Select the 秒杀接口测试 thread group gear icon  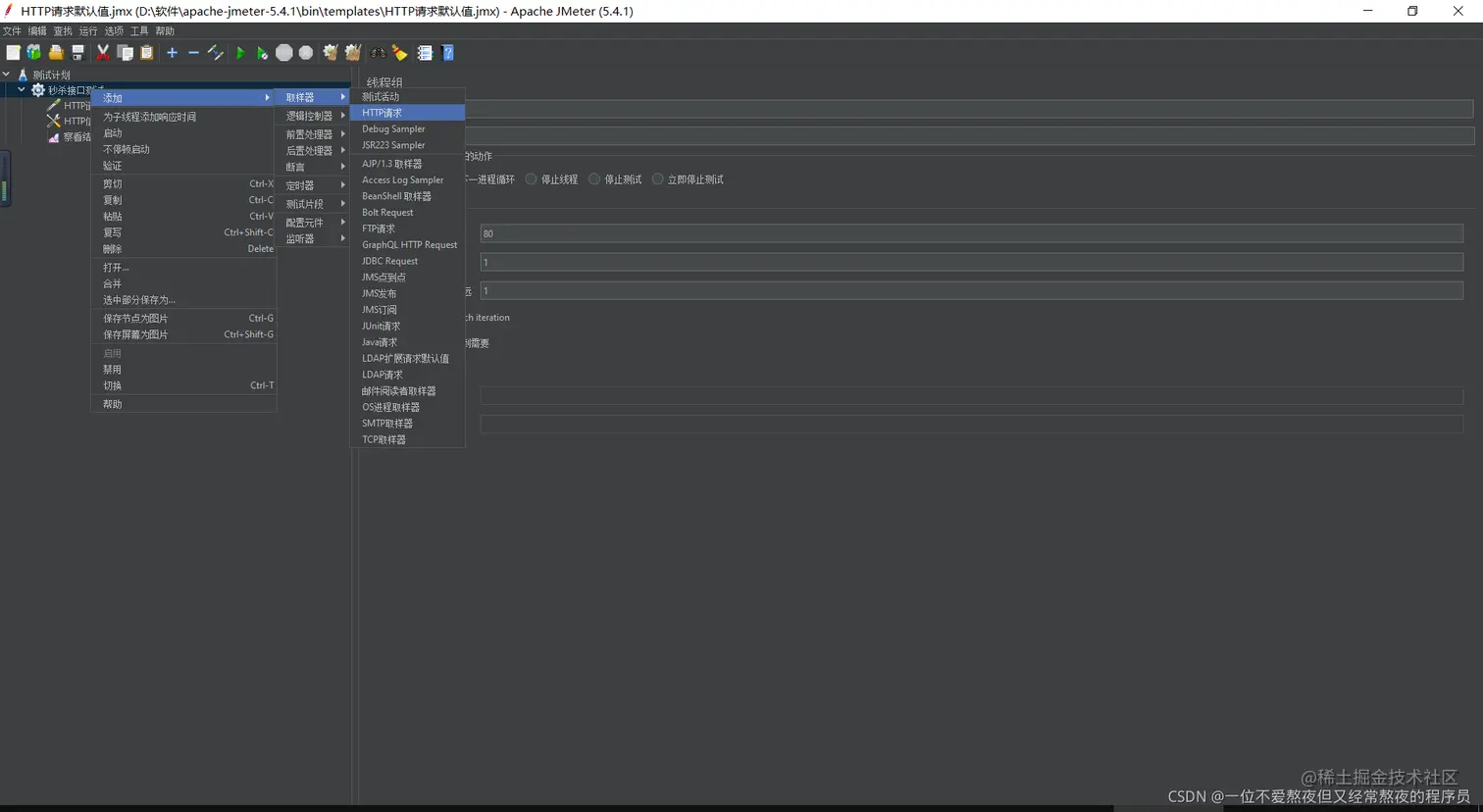pos(38,90)
